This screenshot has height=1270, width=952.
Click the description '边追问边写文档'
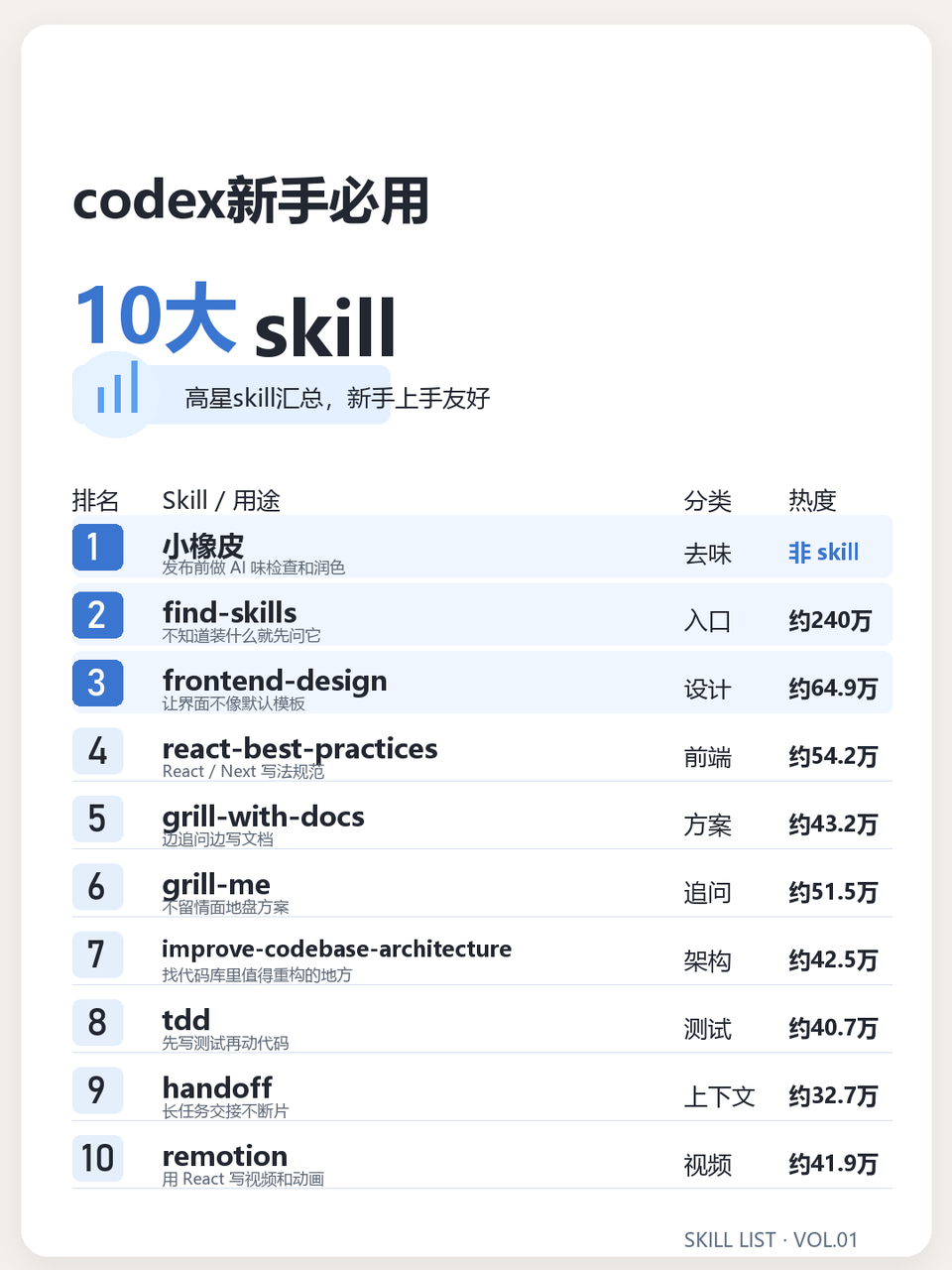(x=218, y=839)
